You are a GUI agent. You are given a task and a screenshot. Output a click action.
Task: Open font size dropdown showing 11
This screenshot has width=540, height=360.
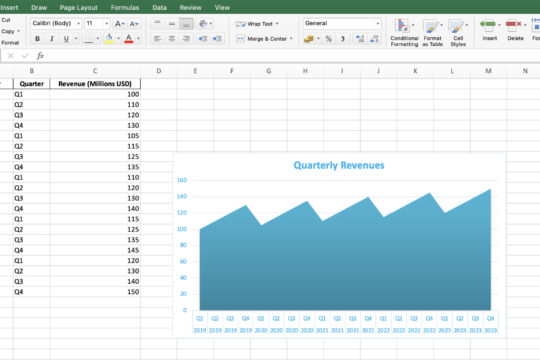(x=106, y=23)
